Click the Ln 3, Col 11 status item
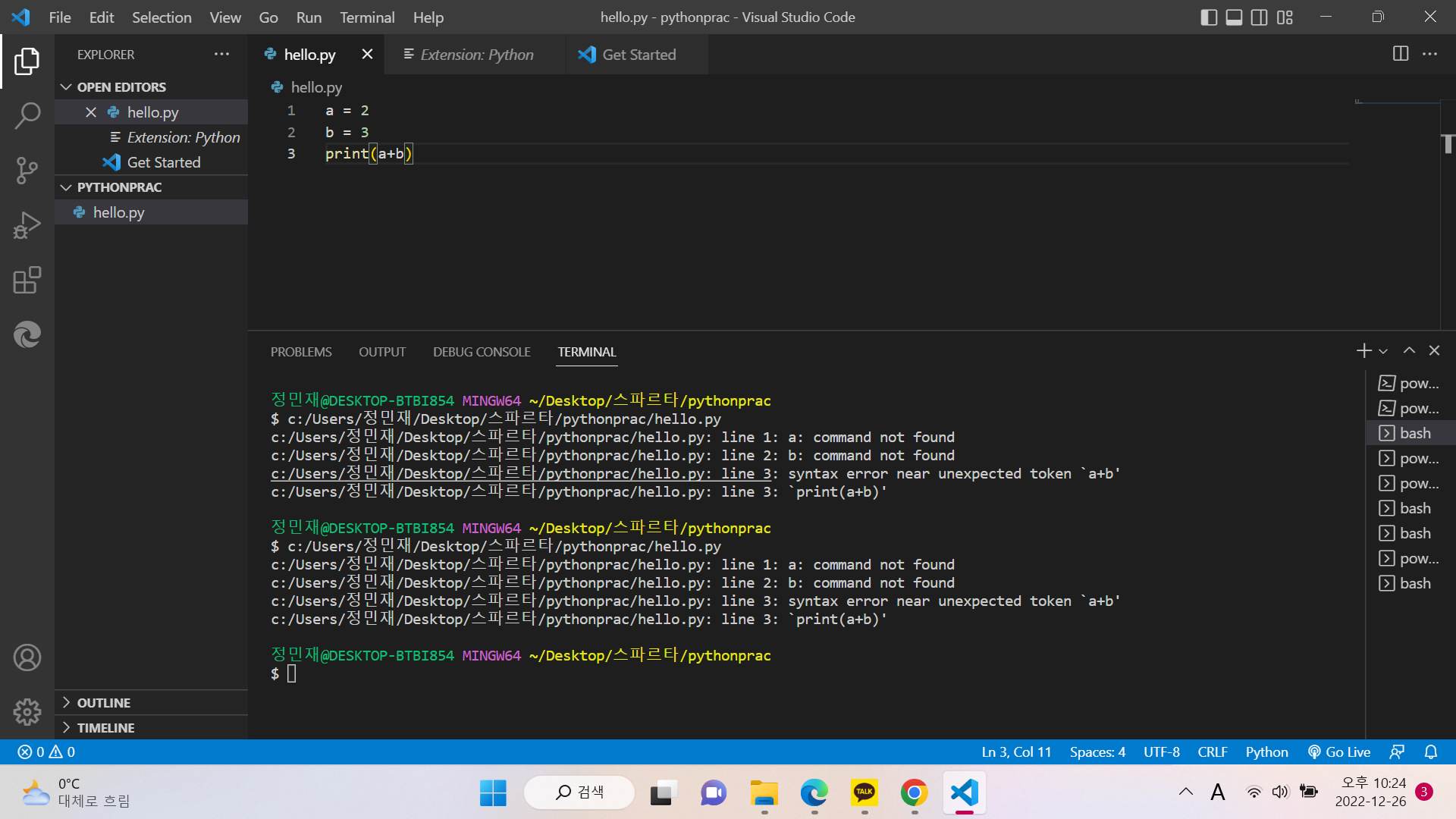 1016,752
